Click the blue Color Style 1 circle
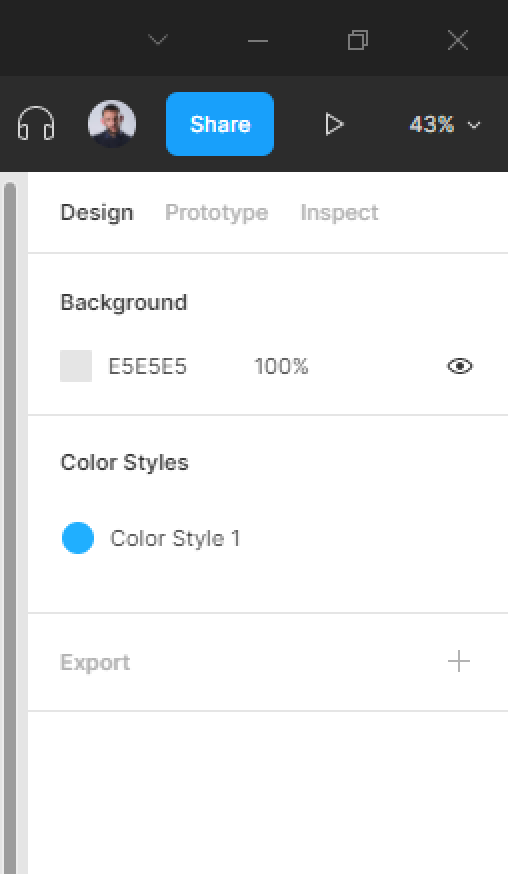 (x=78, y=538)
